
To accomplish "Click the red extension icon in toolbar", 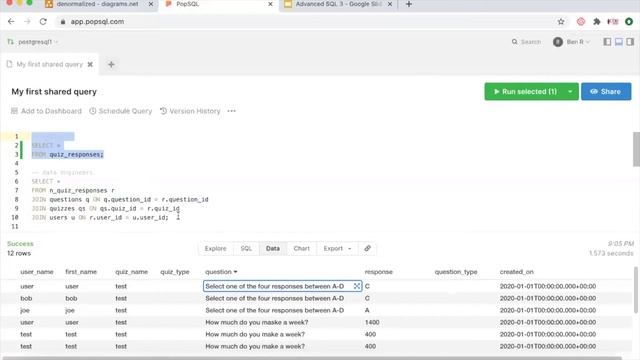I will [x=580, y=22].
